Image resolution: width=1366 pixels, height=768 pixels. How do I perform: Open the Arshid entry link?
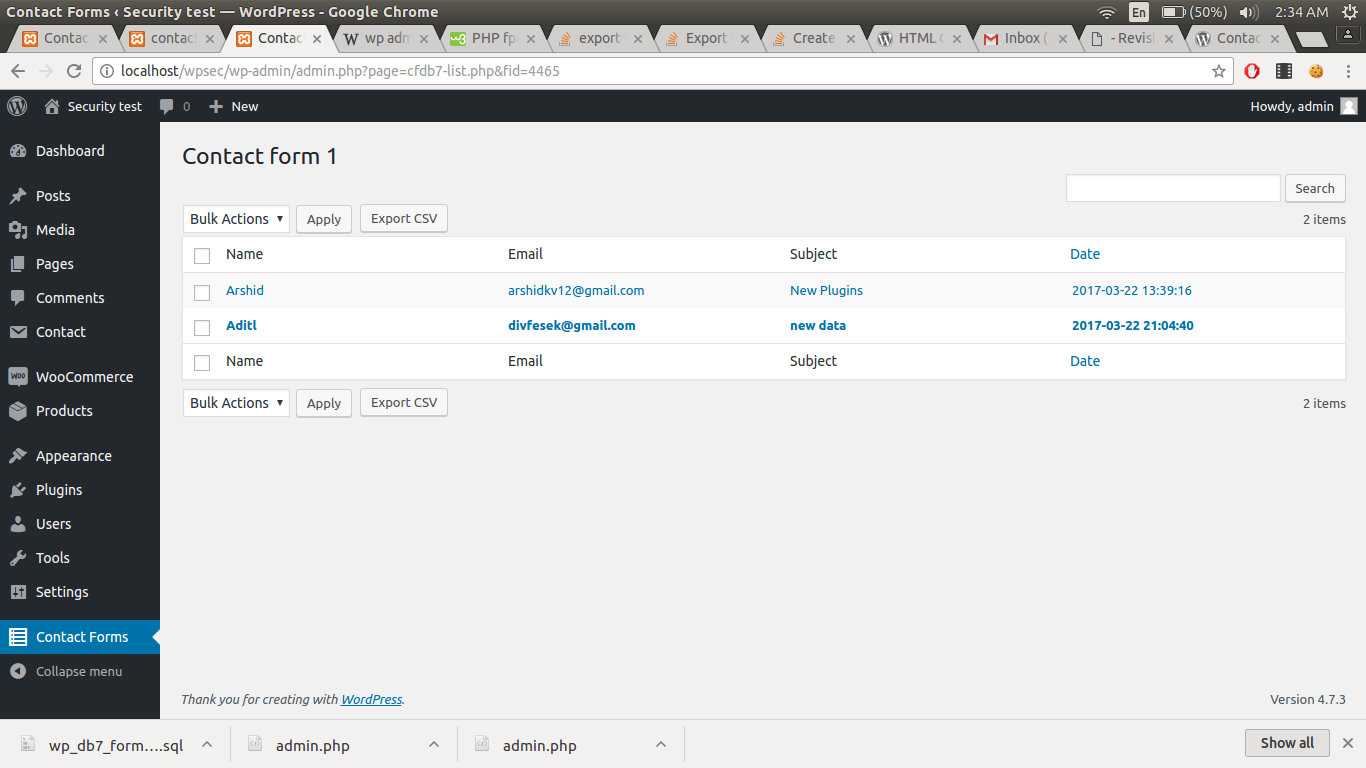(x=244, y=290)
